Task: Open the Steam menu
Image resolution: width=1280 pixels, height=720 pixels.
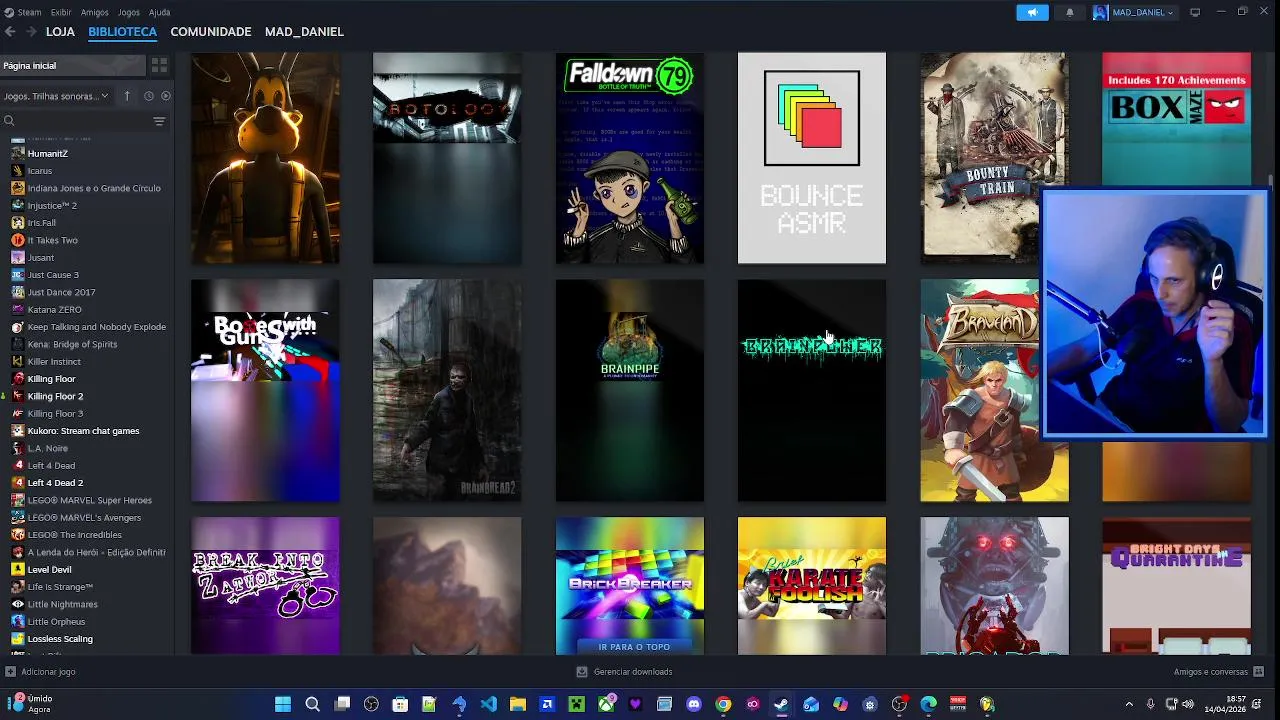Action: pos(23,12)
